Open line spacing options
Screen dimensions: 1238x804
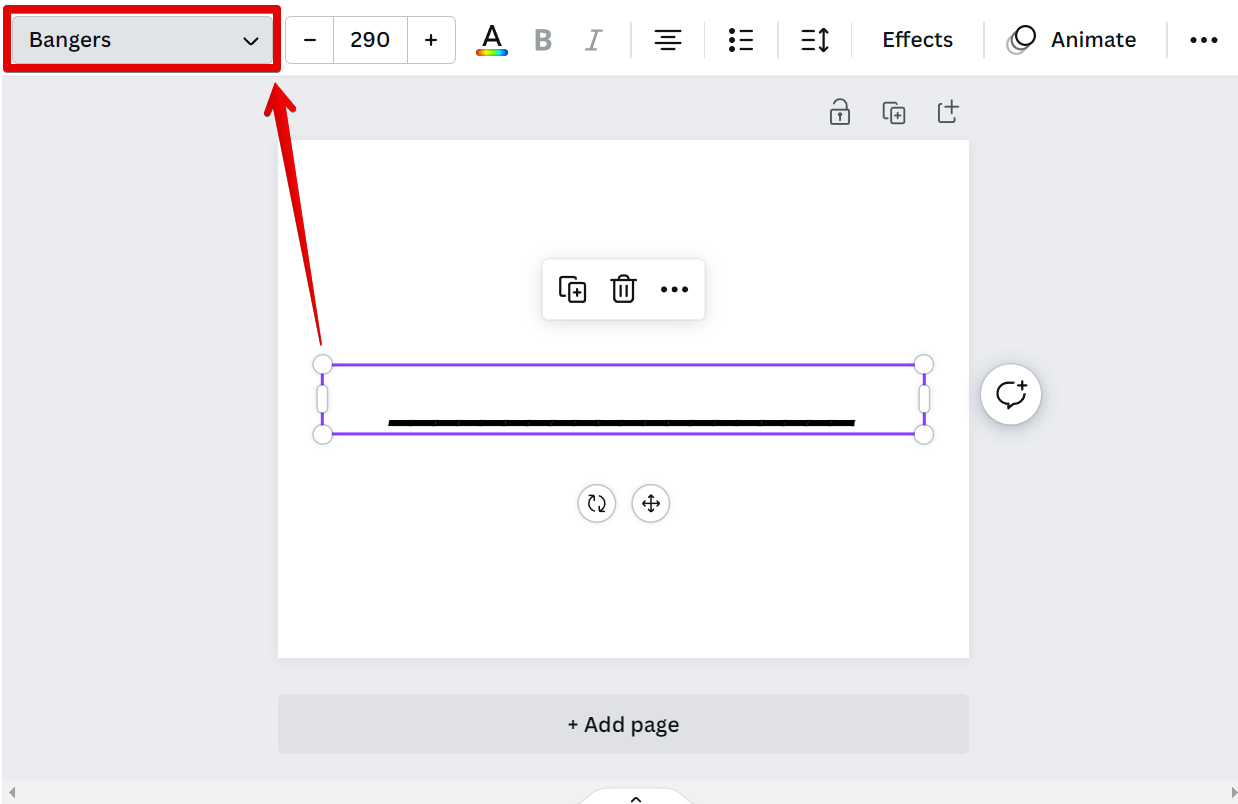[x=815, y=40]
